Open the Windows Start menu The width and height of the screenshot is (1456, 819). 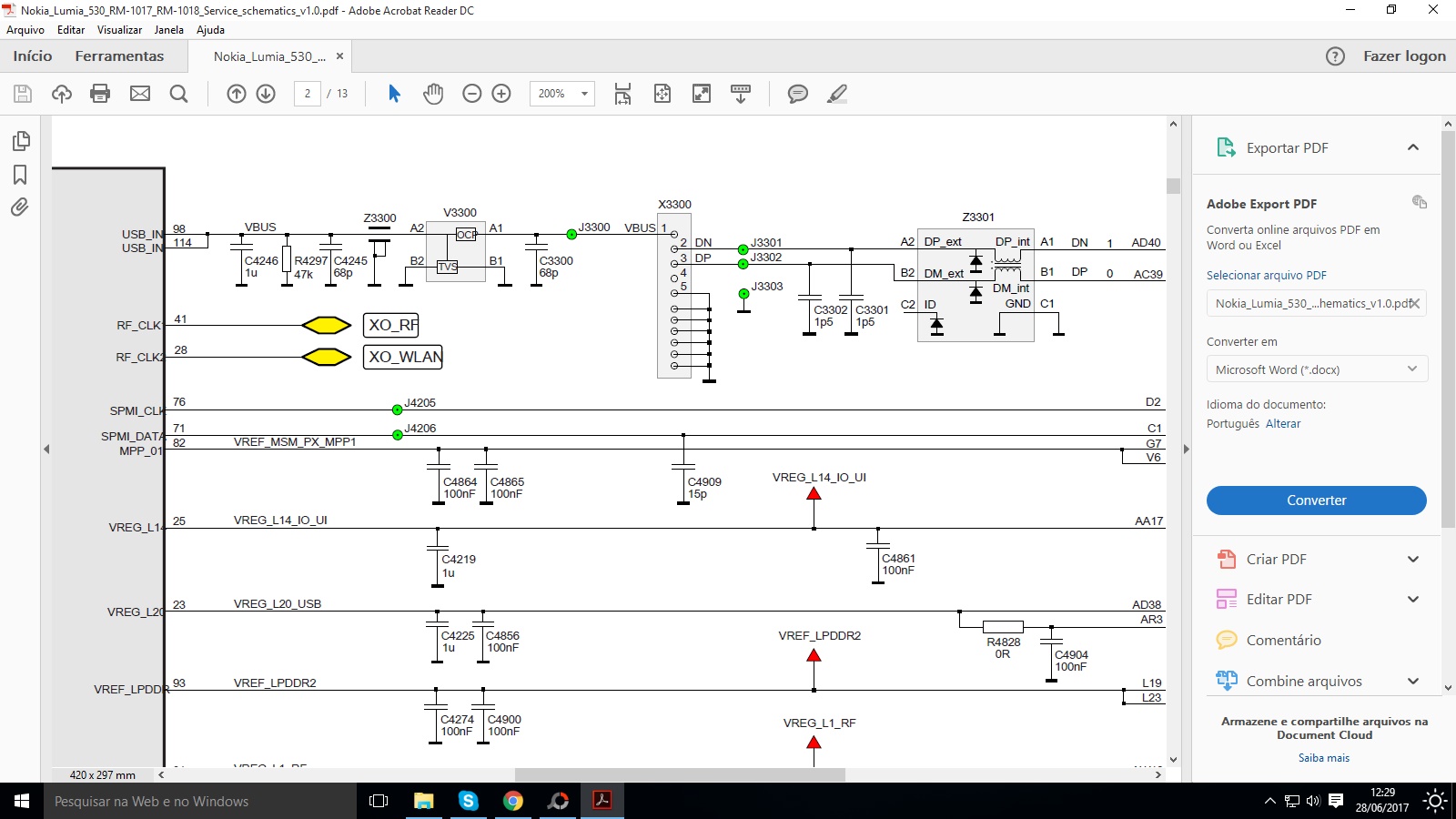(22, 801)
